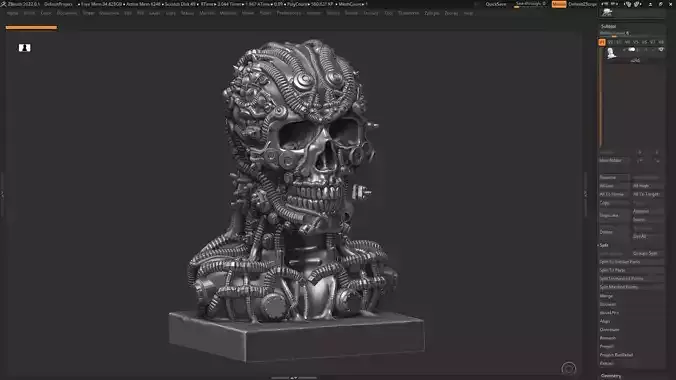This screenshot has width=676, height=380.
Task: Open the Preferences menu
Action: click(x=288, y=13)
